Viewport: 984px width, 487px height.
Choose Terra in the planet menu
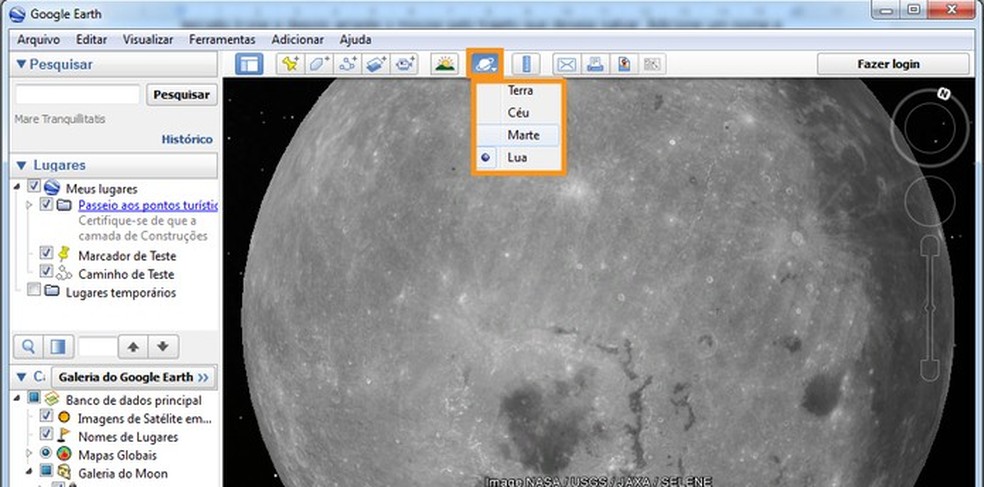pyautogui.click(x=519, y=90)
